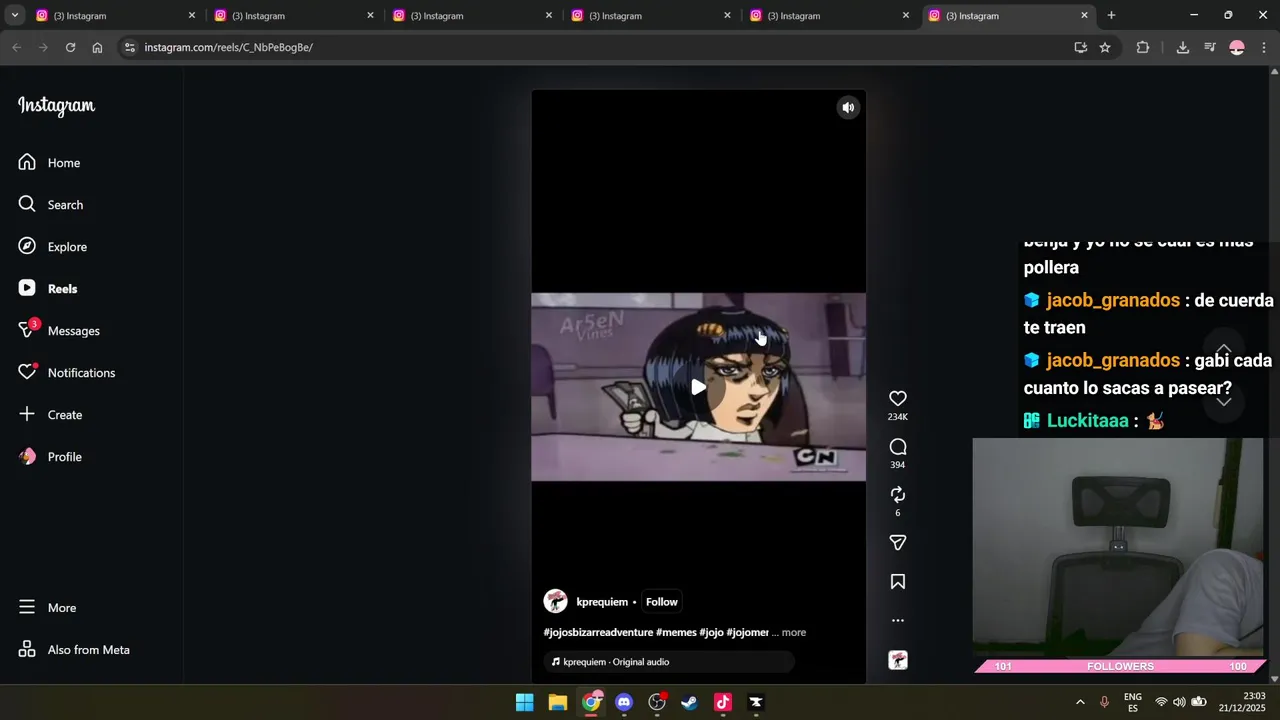1280x720 pixels.
Task: Open Also from Meta menu
Action: pyautogui.click(x=74, y=650)
